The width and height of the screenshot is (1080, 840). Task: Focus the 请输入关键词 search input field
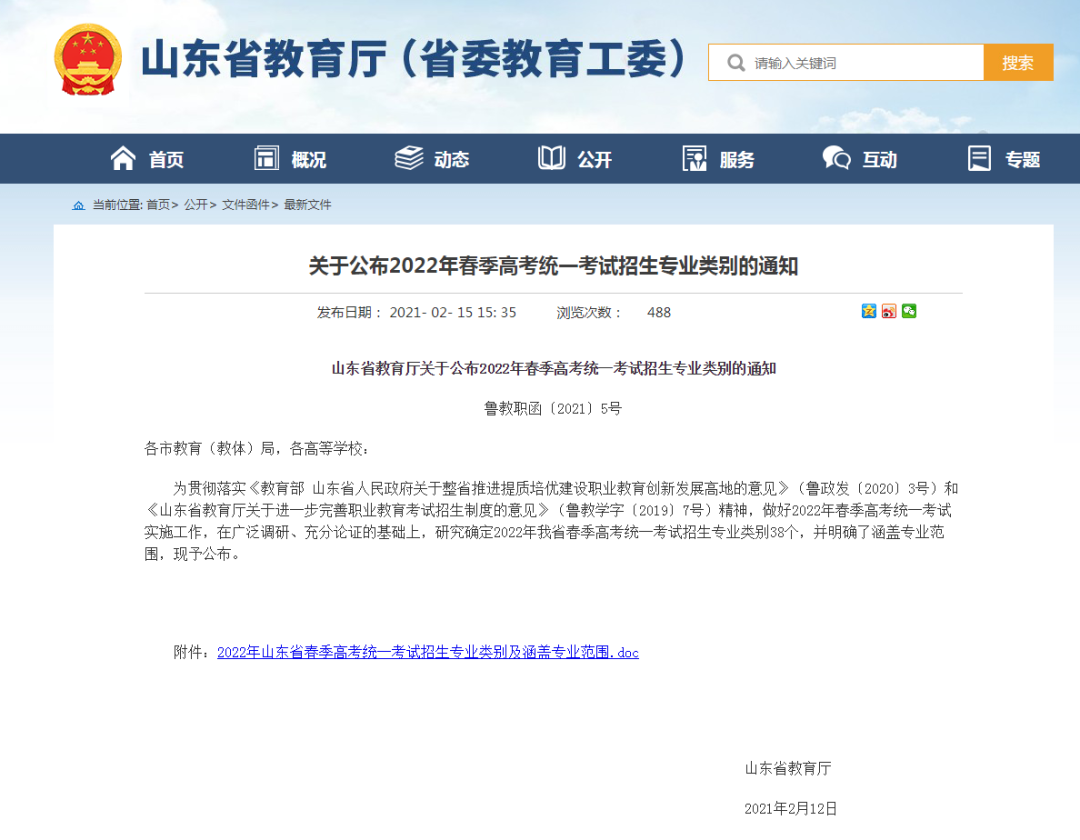(x=860, y=63)
